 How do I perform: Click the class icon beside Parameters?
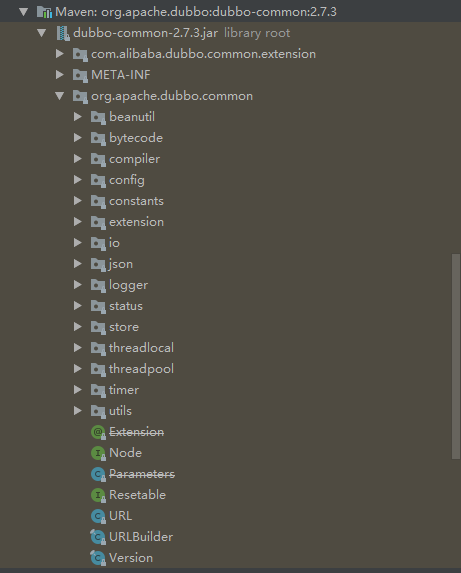pyautogui.click(x=98, y=474)
